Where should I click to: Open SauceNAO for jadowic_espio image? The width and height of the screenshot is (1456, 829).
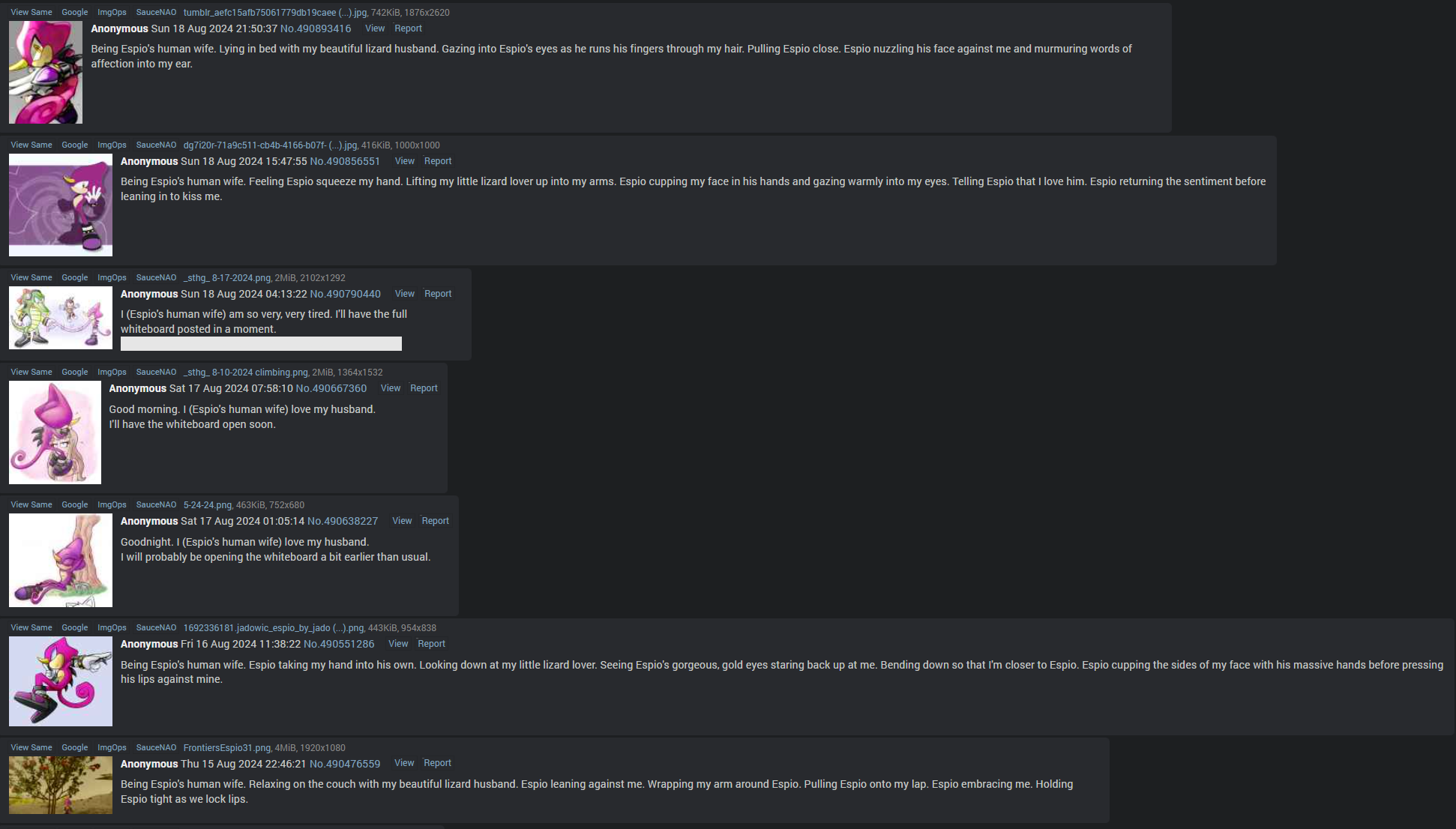(156, 627)
